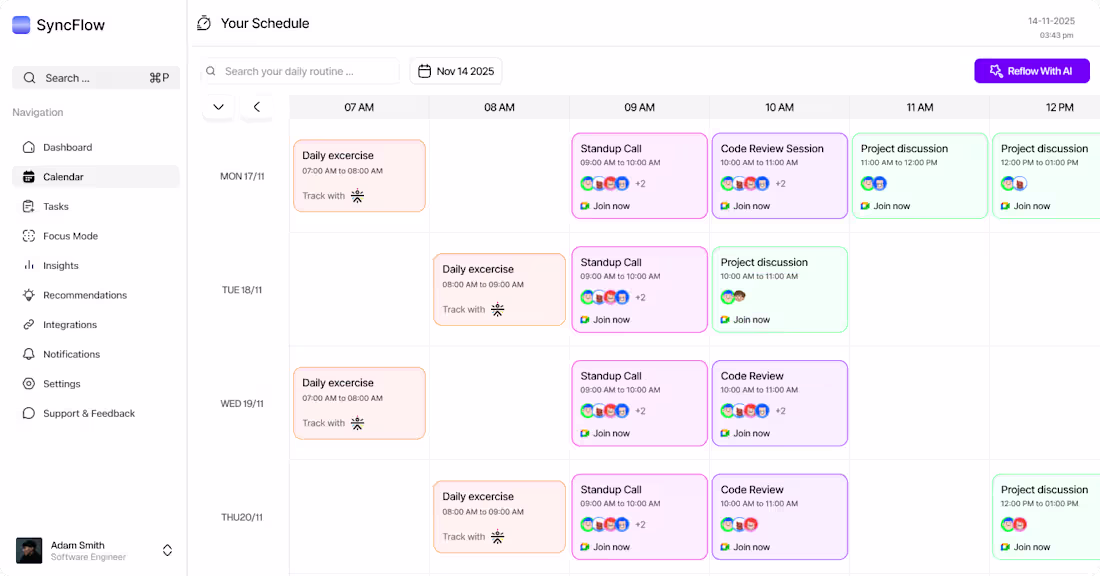Switch to Focus Mode
The height and width of the screenshot is (576, 1100).
coord(95,236)
